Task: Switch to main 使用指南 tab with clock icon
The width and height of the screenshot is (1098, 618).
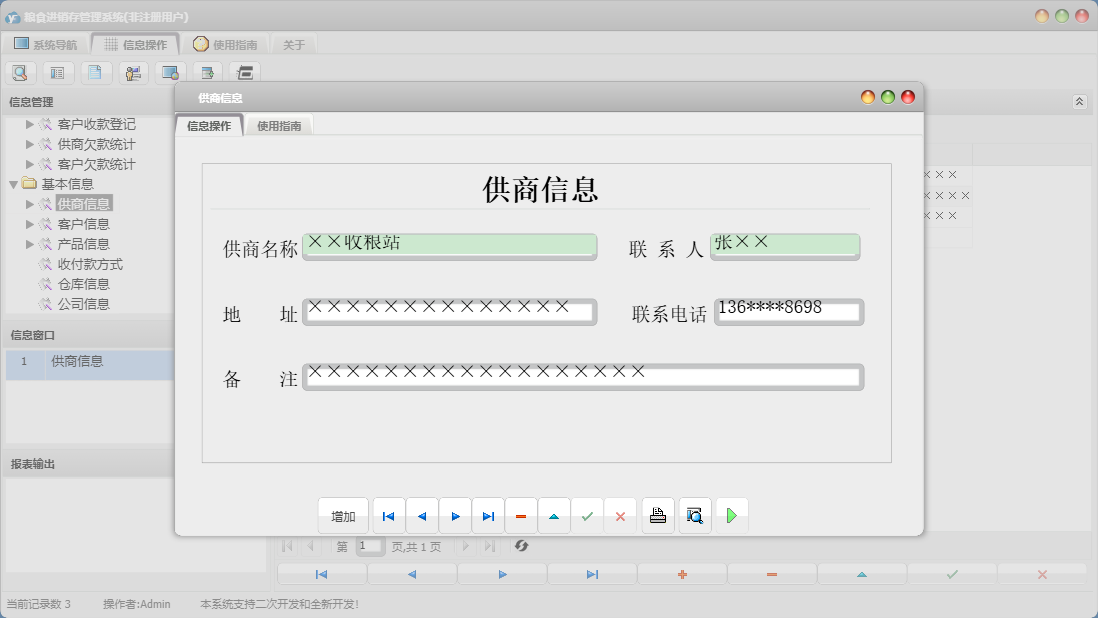Action: 226,44
